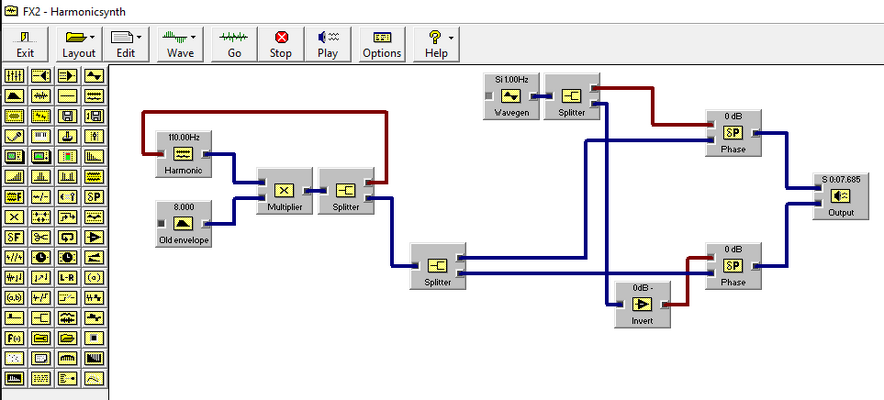Select the floppy disk save palette icon

click(x=68, y=116)
